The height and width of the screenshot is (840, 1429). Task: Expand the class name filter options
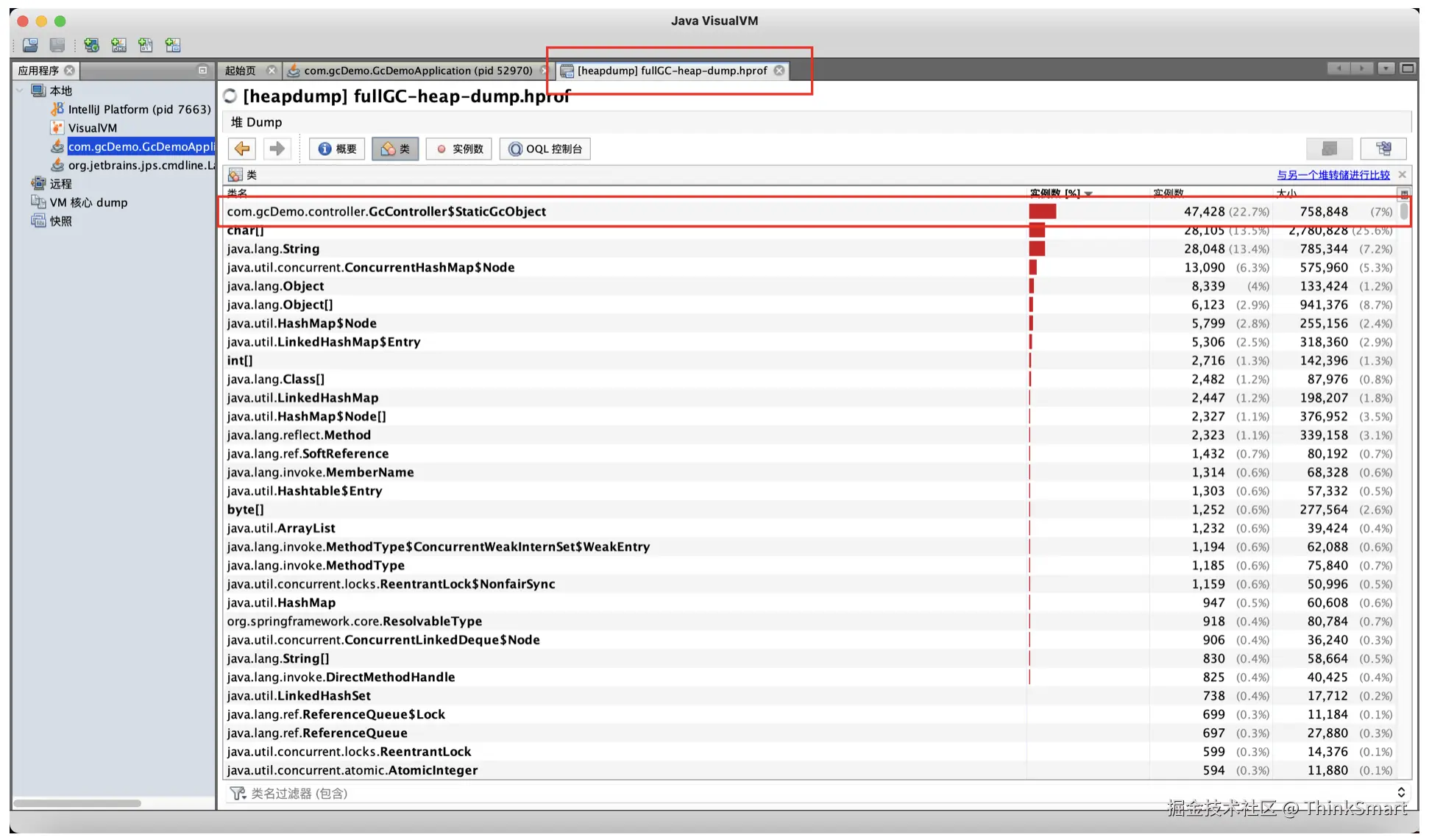click(x=1401, y=792)
